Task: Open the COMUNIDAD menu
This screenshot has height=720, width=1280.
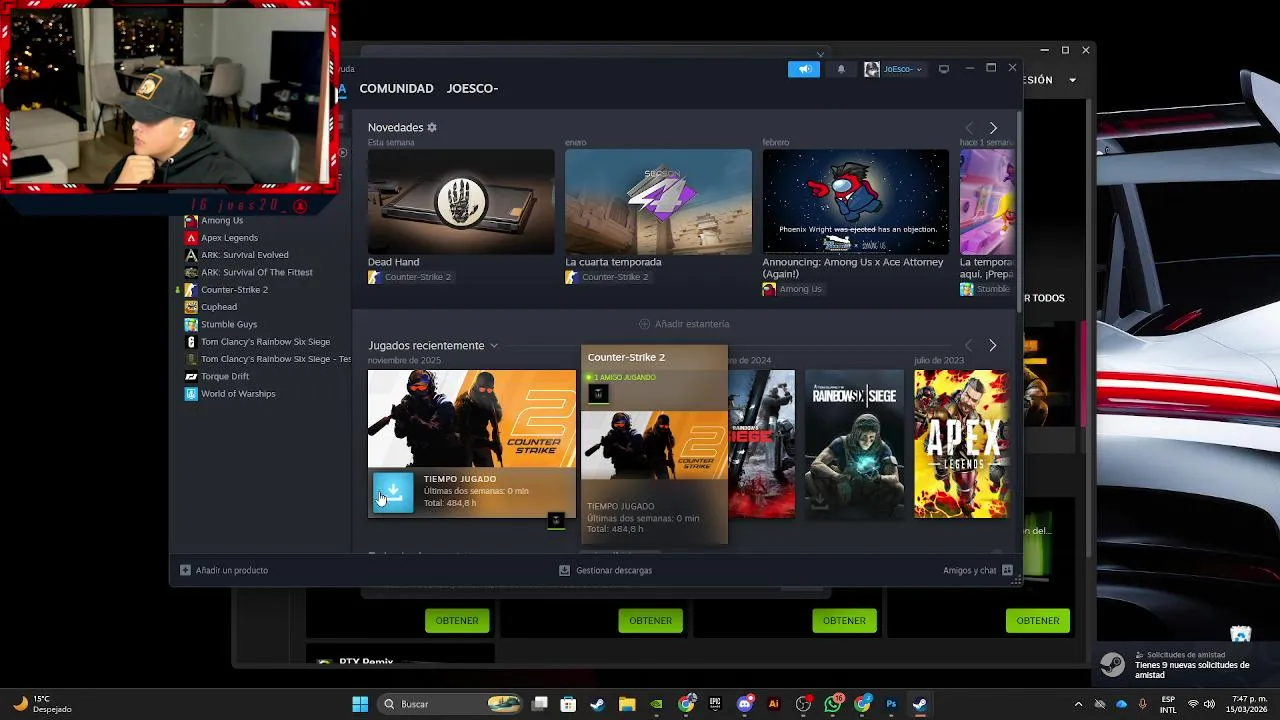Action: click(396, 88)
